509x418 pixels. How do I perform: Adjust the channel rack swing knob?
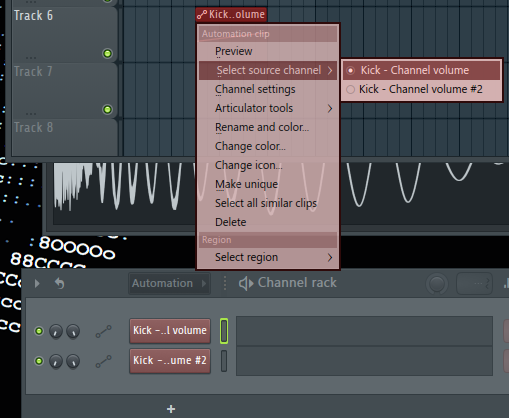(x=437, y=284)
